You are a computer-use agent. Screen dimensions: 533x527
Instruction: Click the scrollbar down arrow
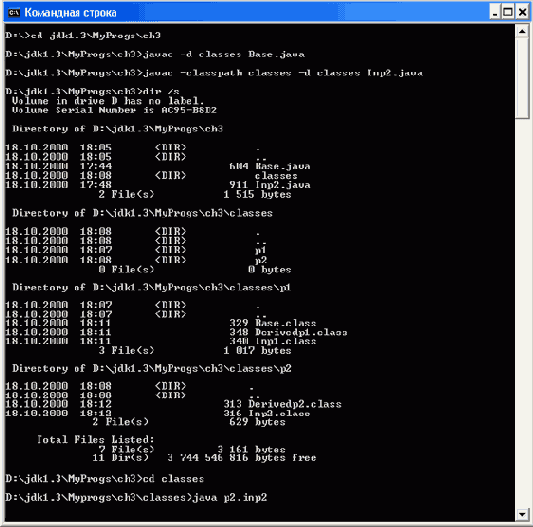tap(522, 514)
